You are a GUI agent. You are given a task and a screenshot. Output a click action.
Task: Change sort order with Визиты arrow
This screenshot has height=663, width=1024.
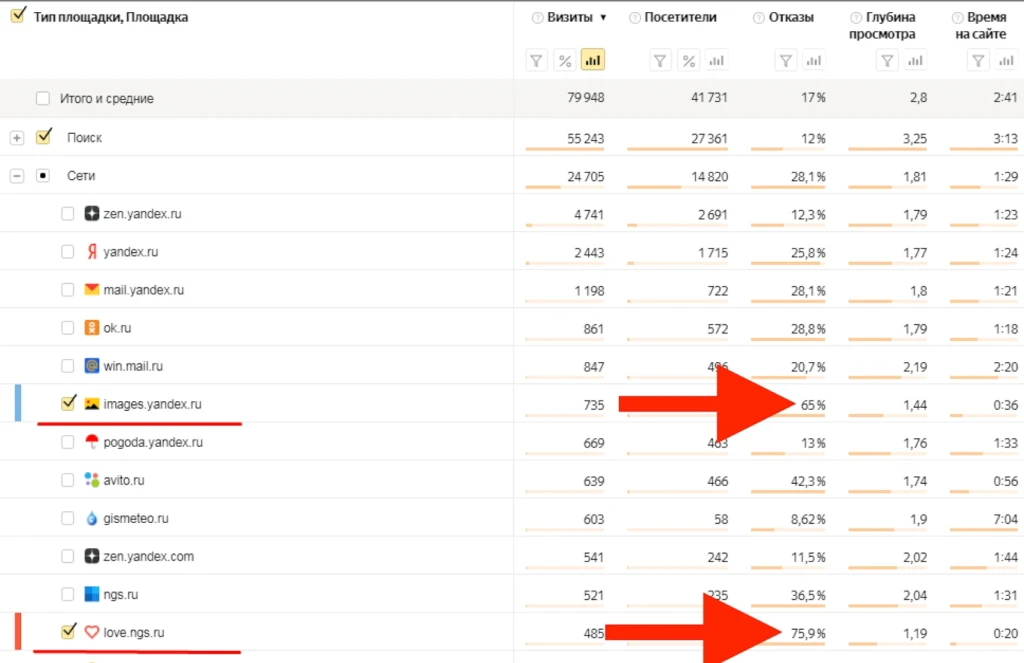(603, 18)
